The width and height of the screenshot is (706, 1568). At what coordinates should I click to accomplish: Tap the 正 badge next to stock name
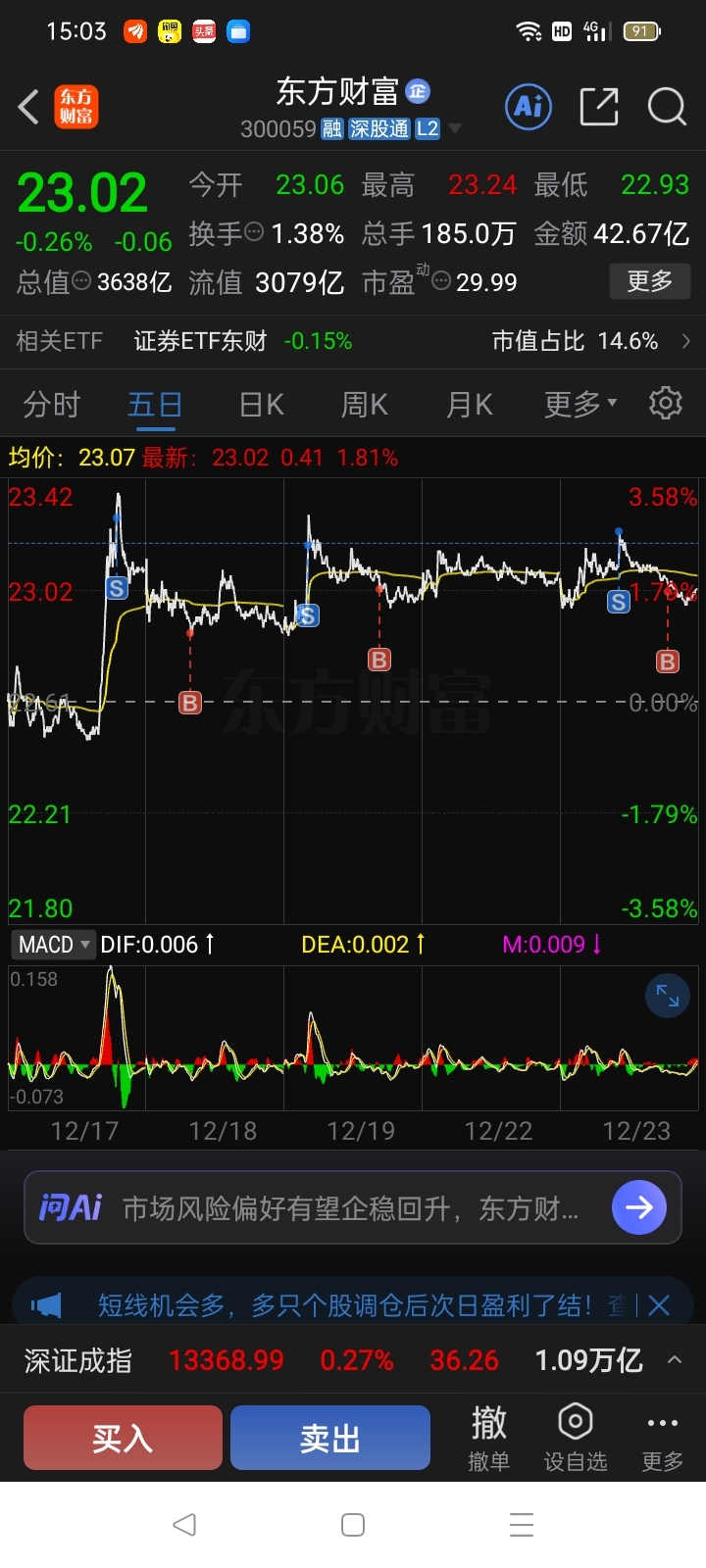click(418, 91)
